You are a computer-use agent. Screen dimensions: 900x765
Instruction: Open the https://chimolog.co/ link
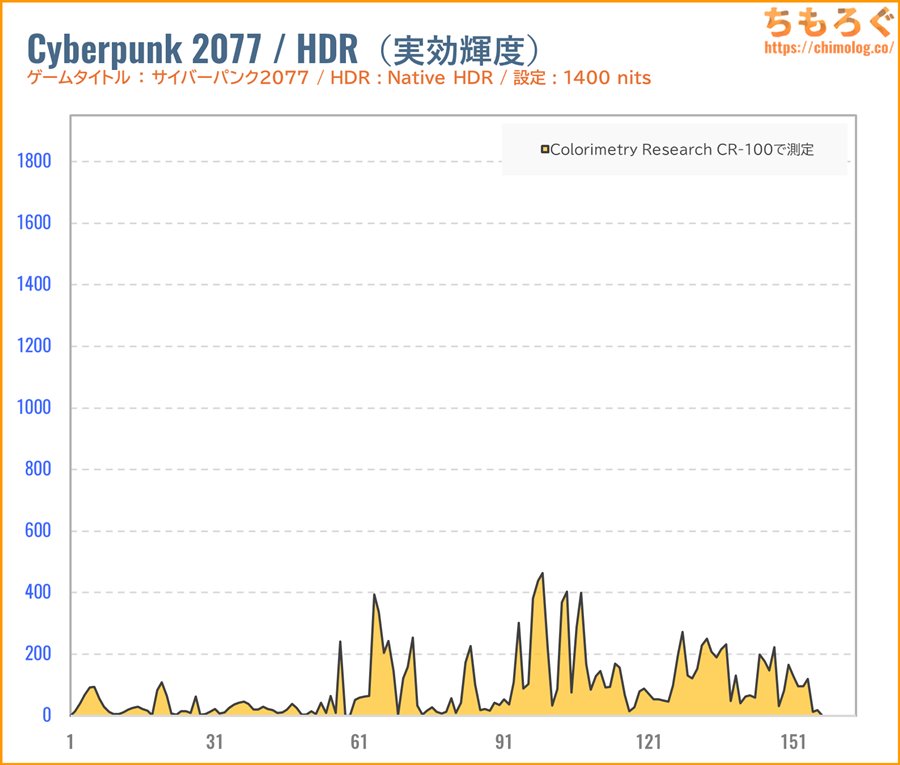(x=829, y=48)
